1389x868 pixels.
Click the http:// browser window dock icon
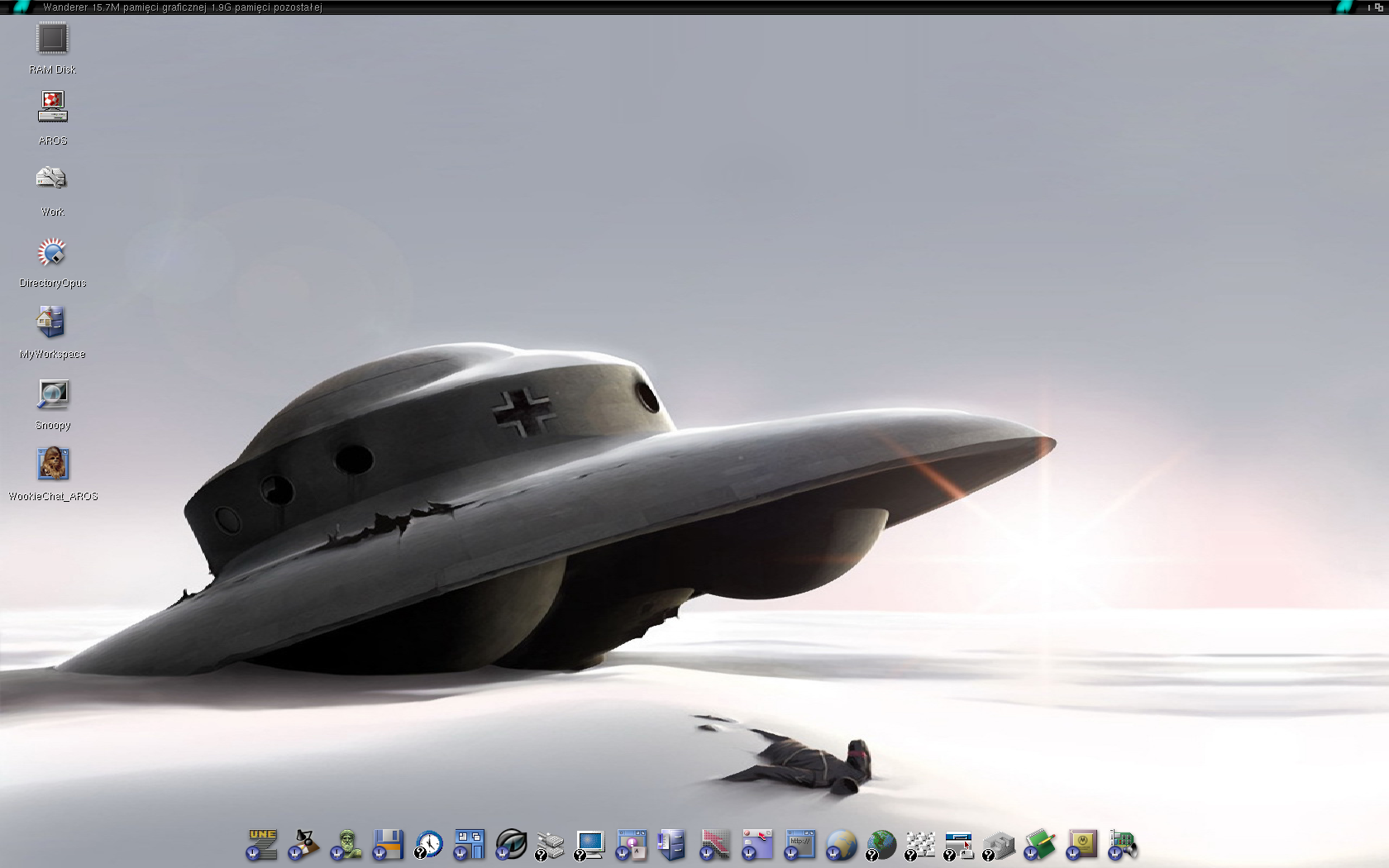point(800,845)
